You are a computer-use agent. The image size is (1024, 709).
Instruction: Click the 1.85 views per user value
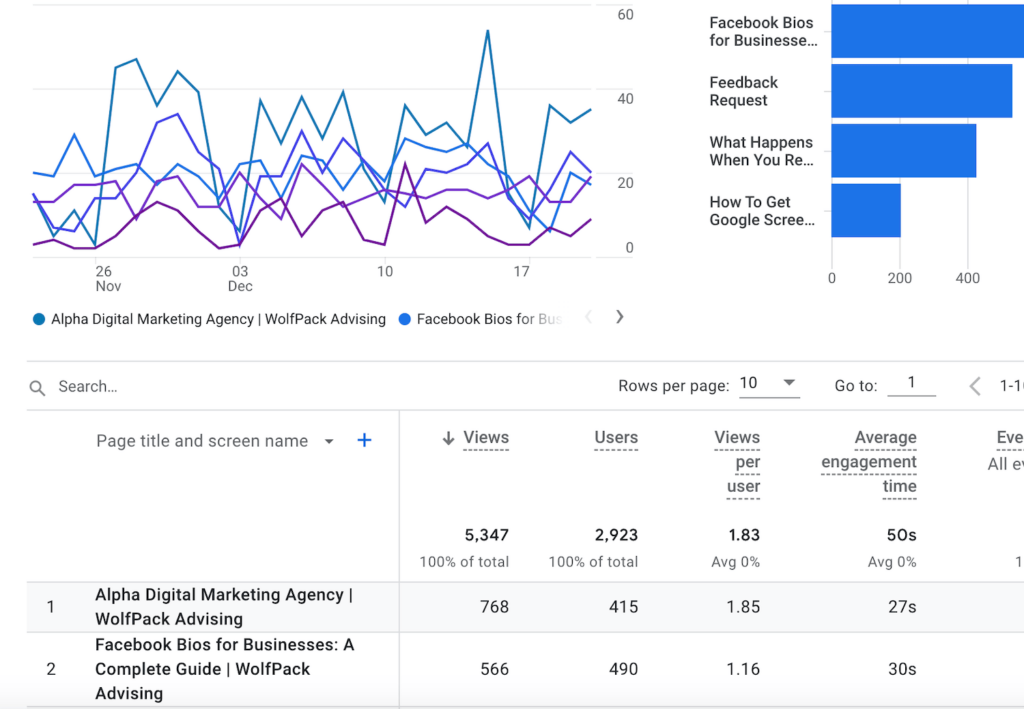coord(743,607)
